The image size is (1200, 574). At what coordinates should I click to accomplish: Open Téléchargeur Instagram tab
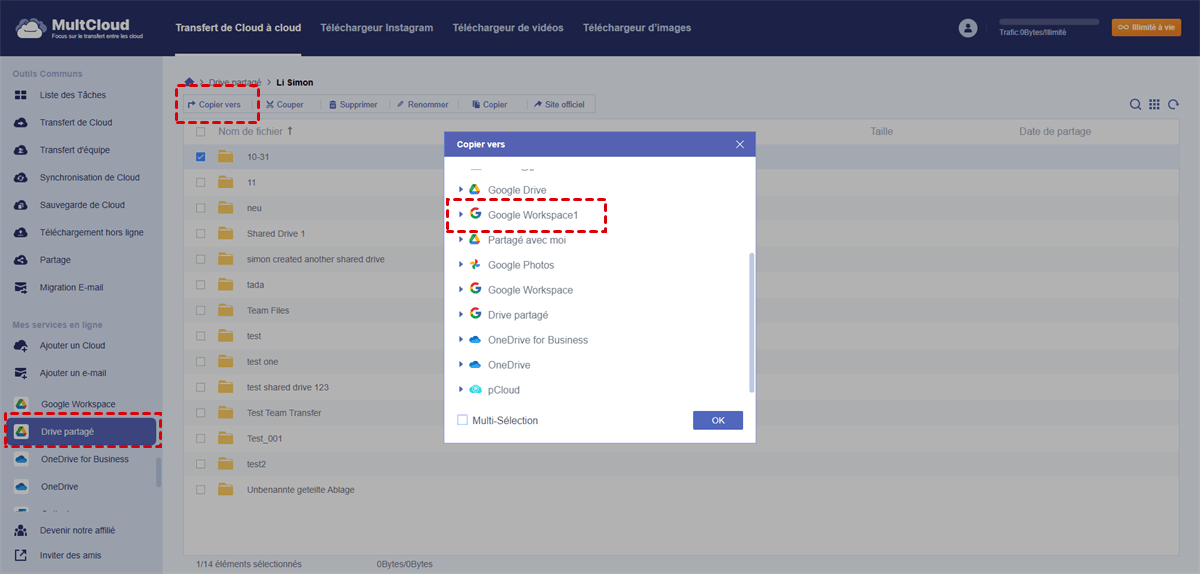377,28
